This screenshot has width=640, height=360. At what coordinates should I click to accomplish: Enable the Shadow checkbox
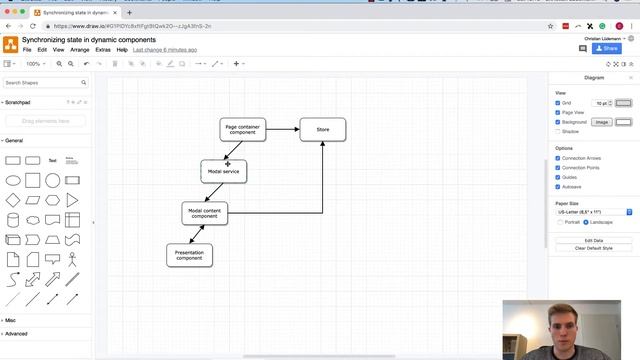pos(558,131)
